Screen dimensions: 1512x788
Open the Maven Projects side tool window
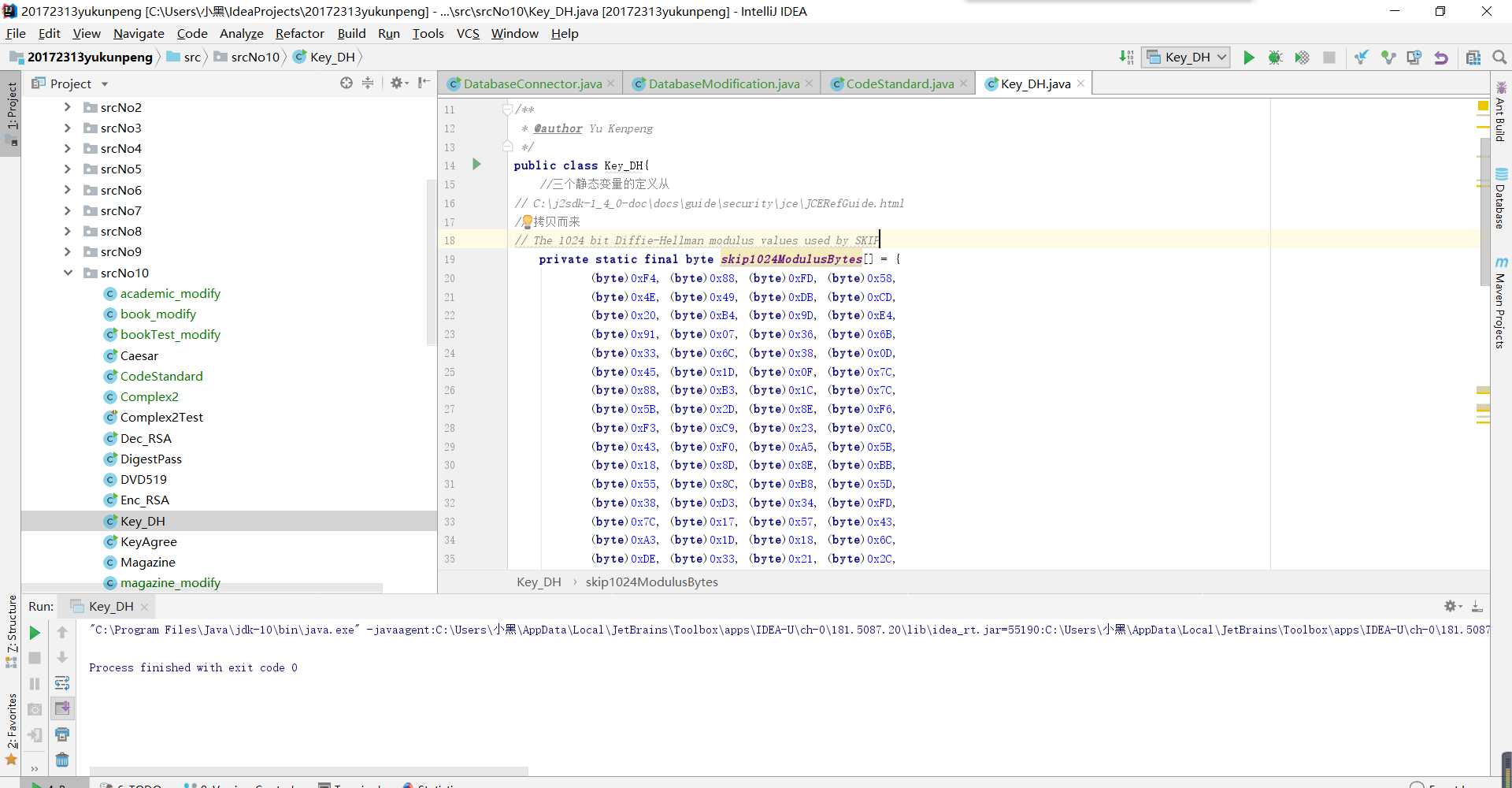pos(1501,302)
